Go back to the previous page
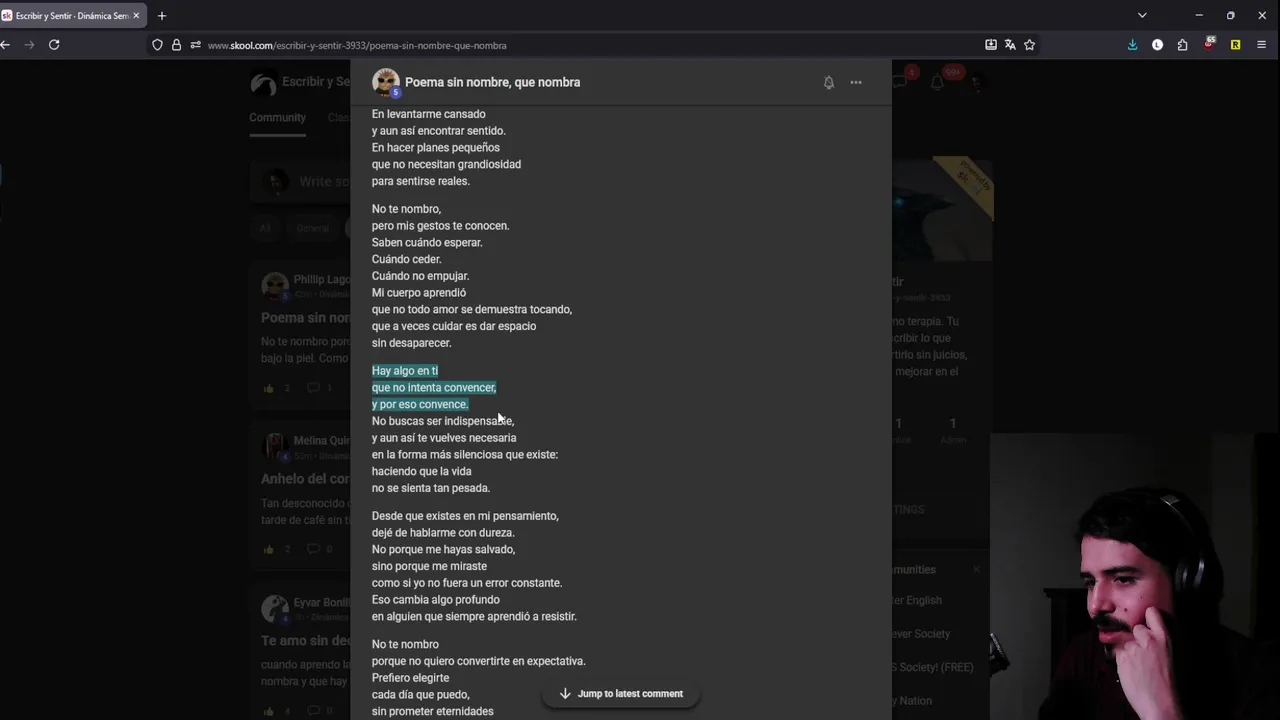 [6, 45]
